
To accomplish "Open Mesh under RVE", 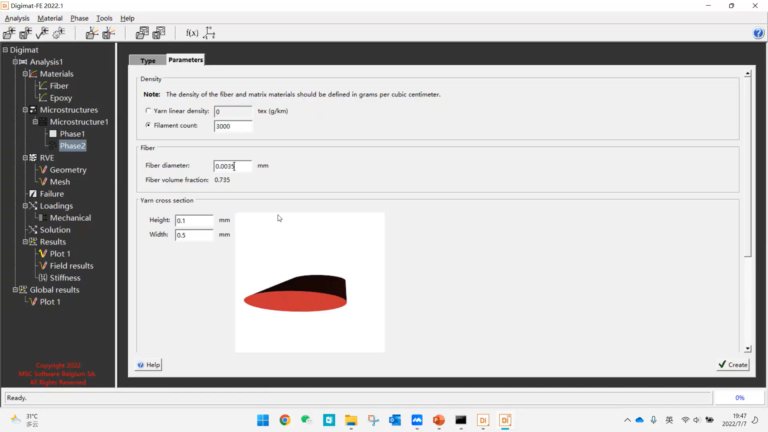I will (x=60, y=182).
